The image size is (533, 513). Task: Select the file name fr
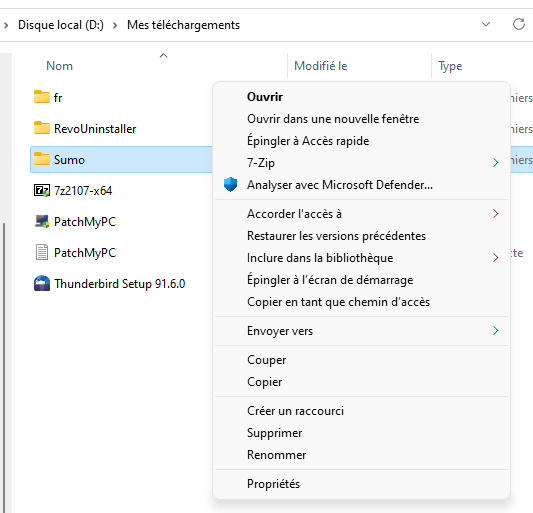[x=58, y=98]
